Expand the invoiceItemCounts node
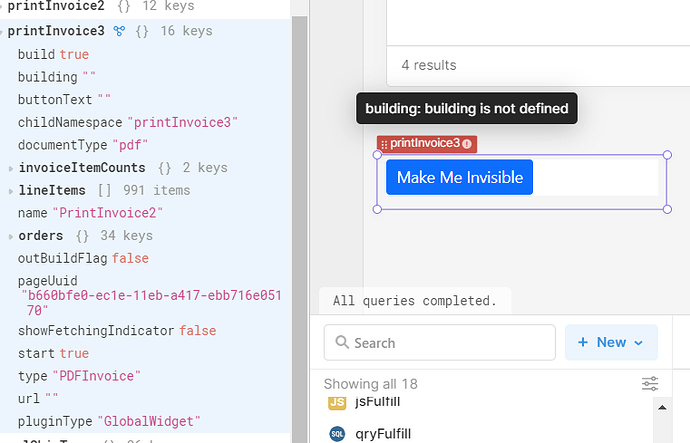 tap(11, 168)
